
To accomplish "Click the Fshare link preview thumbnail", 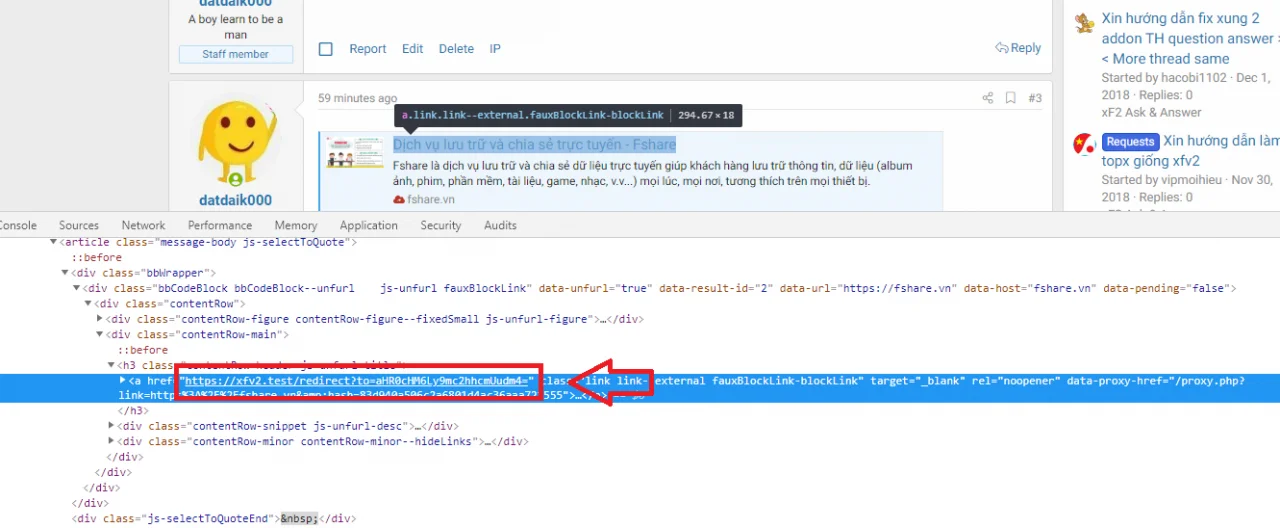I will pos(354,153).
